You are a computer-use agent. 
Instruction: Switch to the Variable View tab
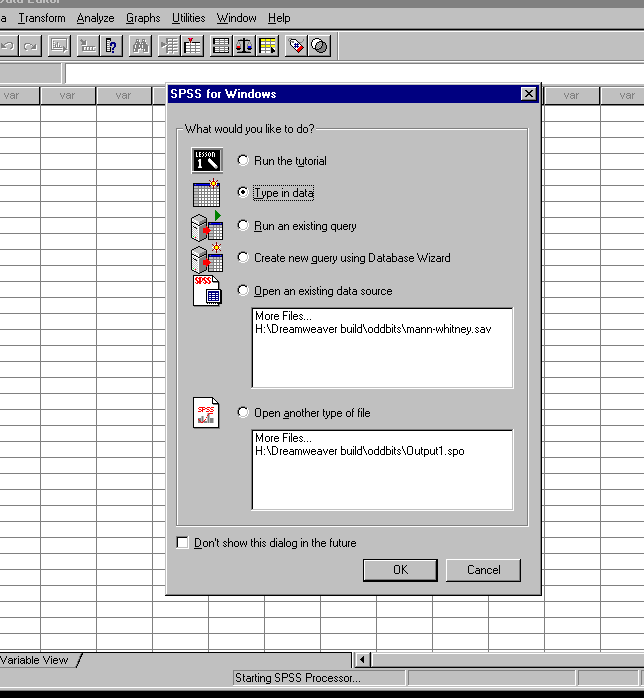pyautogui.click(x=35, y=660)
